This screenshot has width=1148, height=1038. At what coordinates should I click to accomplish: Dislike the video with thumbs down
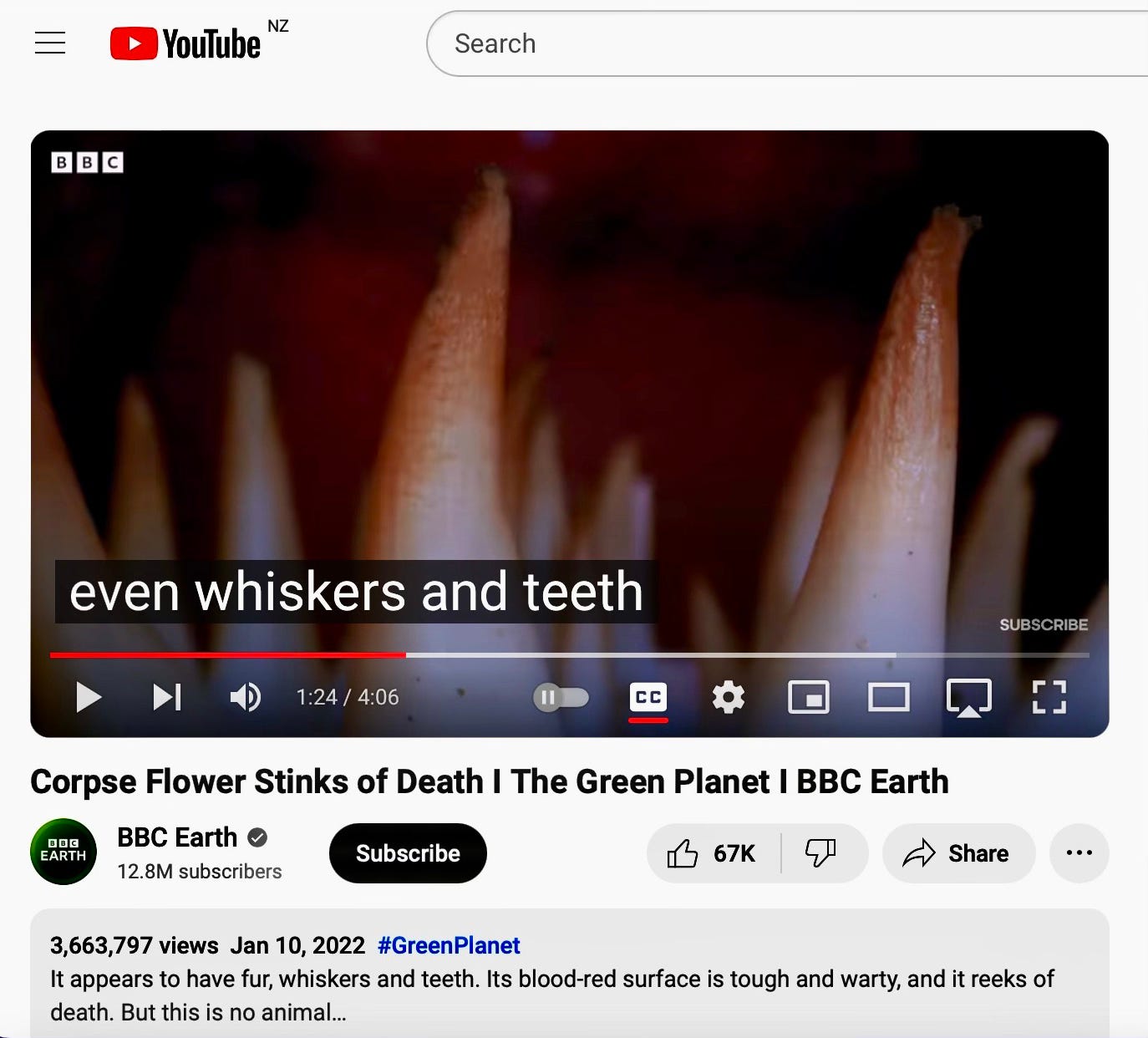pyautogui.click(x=820, y=853)
